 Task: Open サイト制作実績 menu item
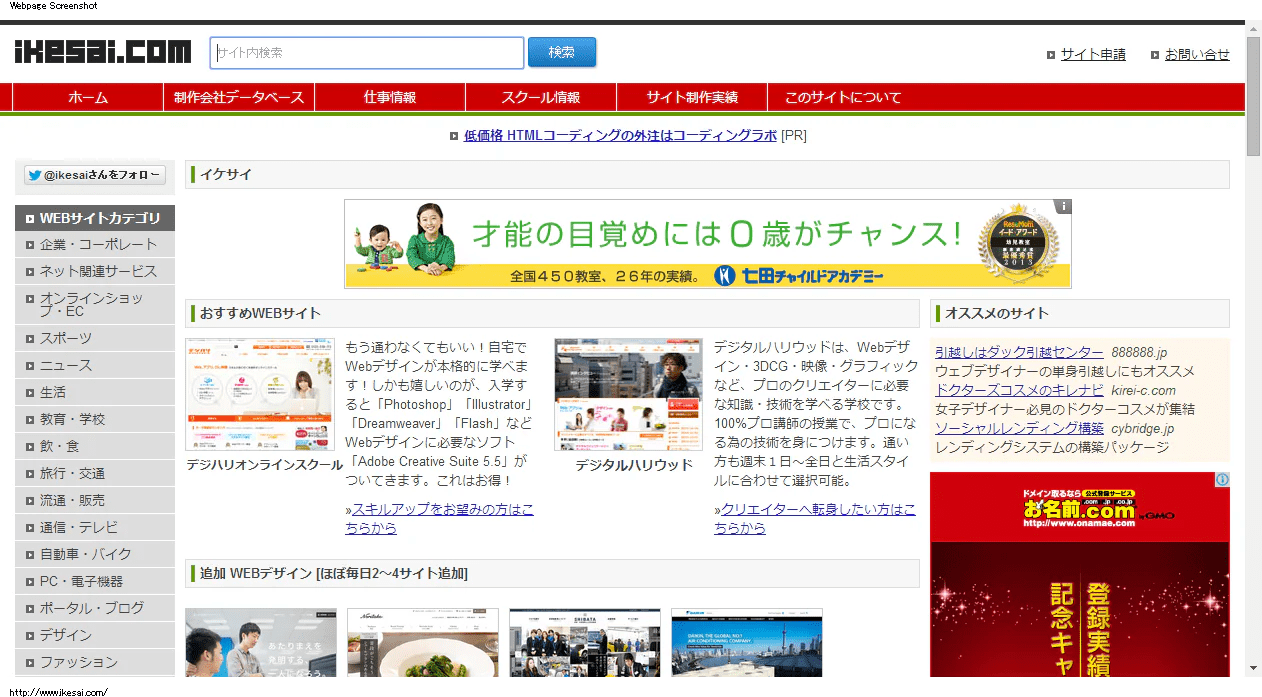[692, 97]
